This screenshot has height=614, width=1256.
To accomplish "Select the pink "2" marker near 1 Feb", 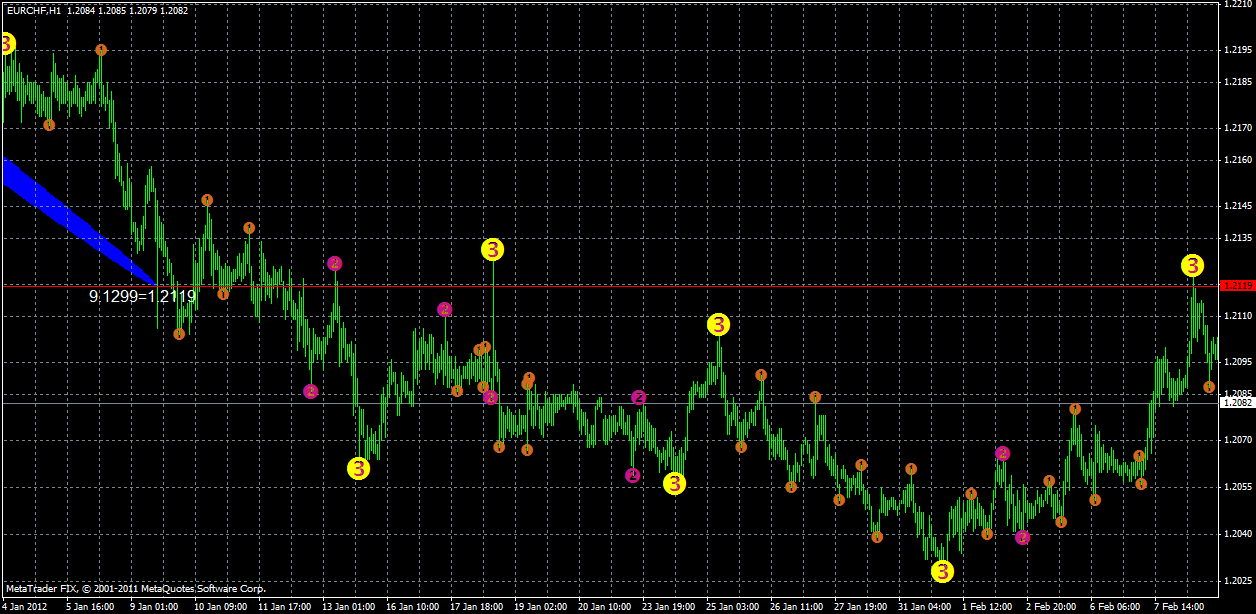I will point(1003,452).
